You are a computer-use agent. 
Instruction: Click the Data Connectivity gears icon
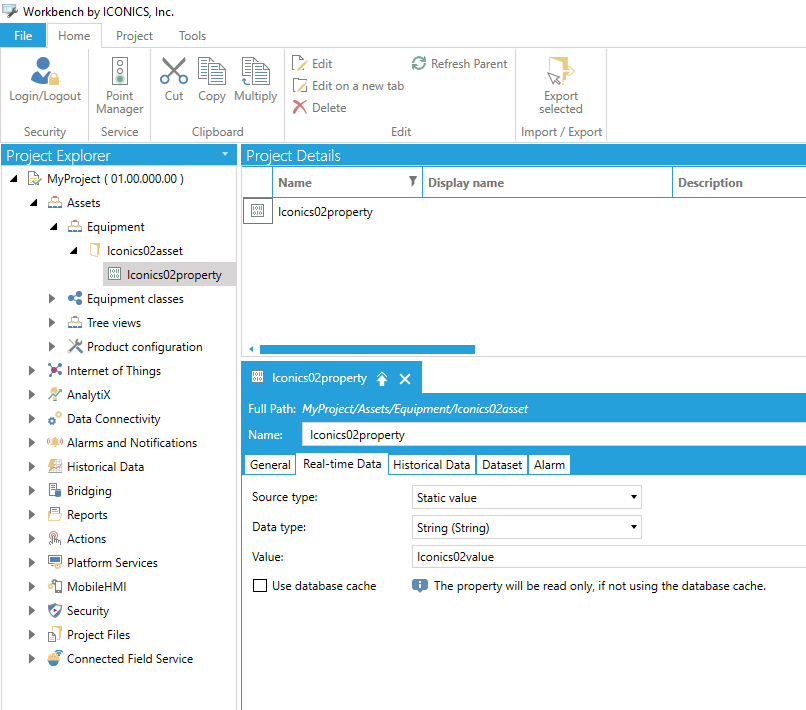click(x=55, y=419)
